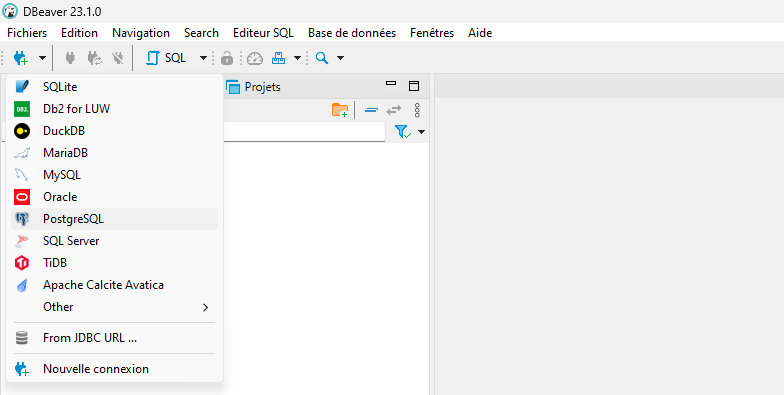Click the Disconnect toolbar icon
This screenshot has width=784, height=395.
click(x=118, y=58)
